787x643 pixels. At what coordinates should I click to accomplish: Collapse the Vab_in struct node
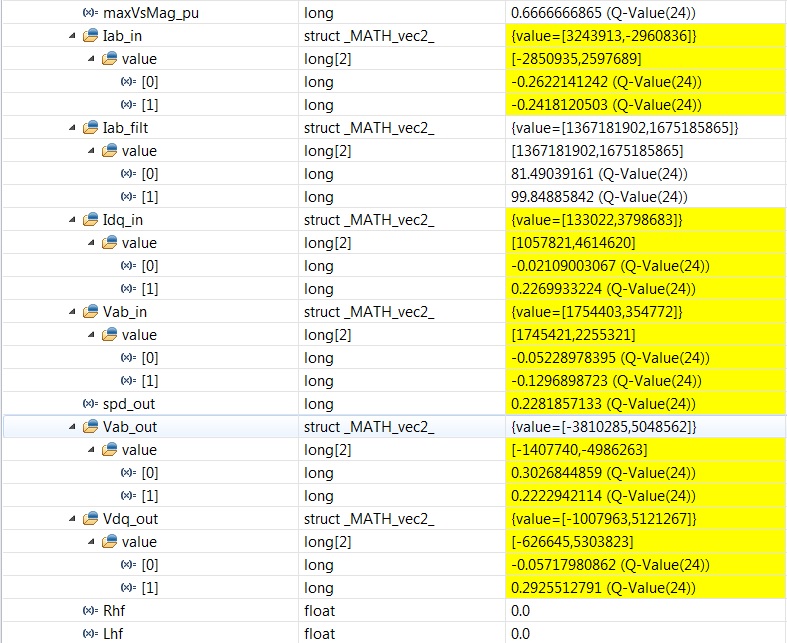coord(72,312)
